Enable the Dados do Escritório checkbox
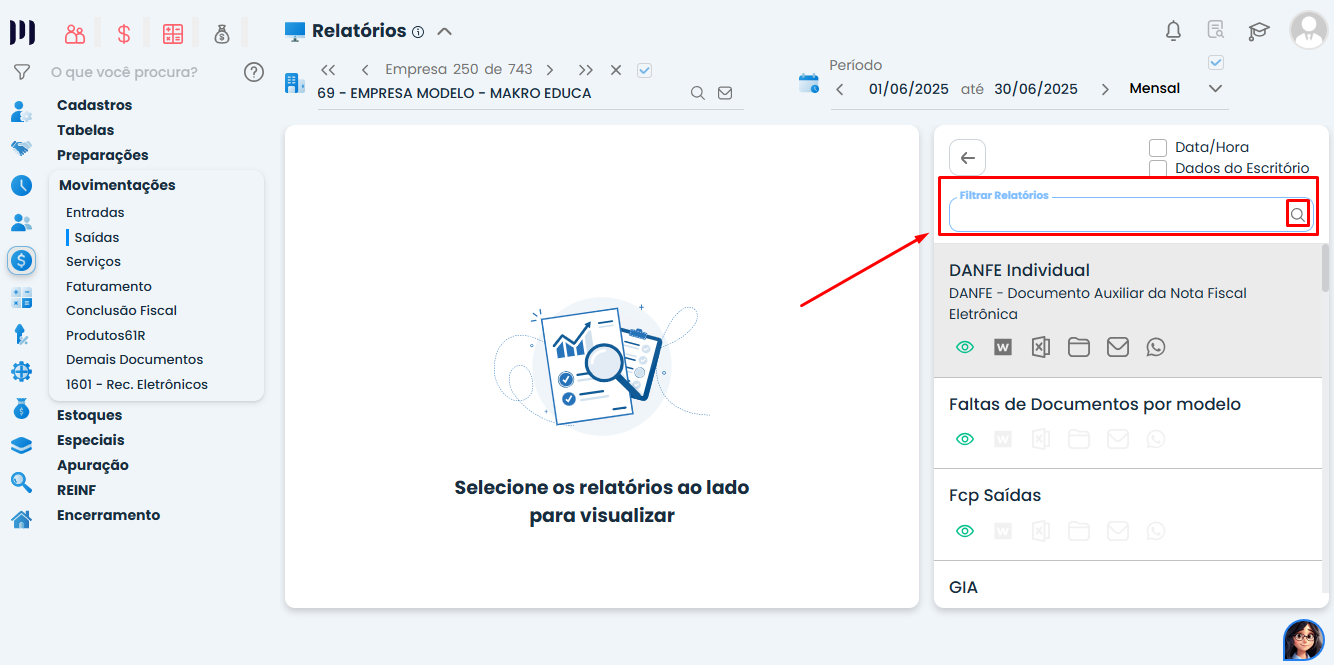Image resolution: width=1334 pixels, height=665 pixels. pyautogui.click(x=1158, y=168)
